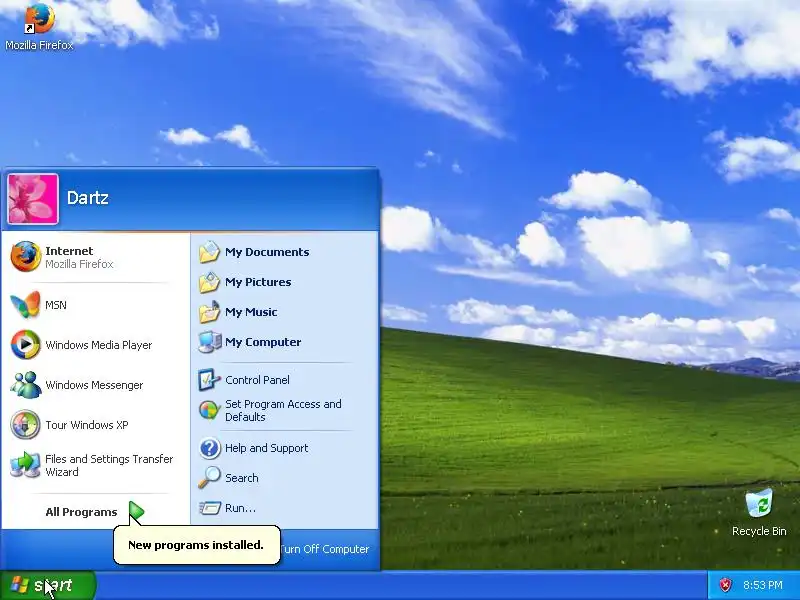The width and height of the screenshot is (800, 600).
Task: Open My Pictures label
Action: 258,282
